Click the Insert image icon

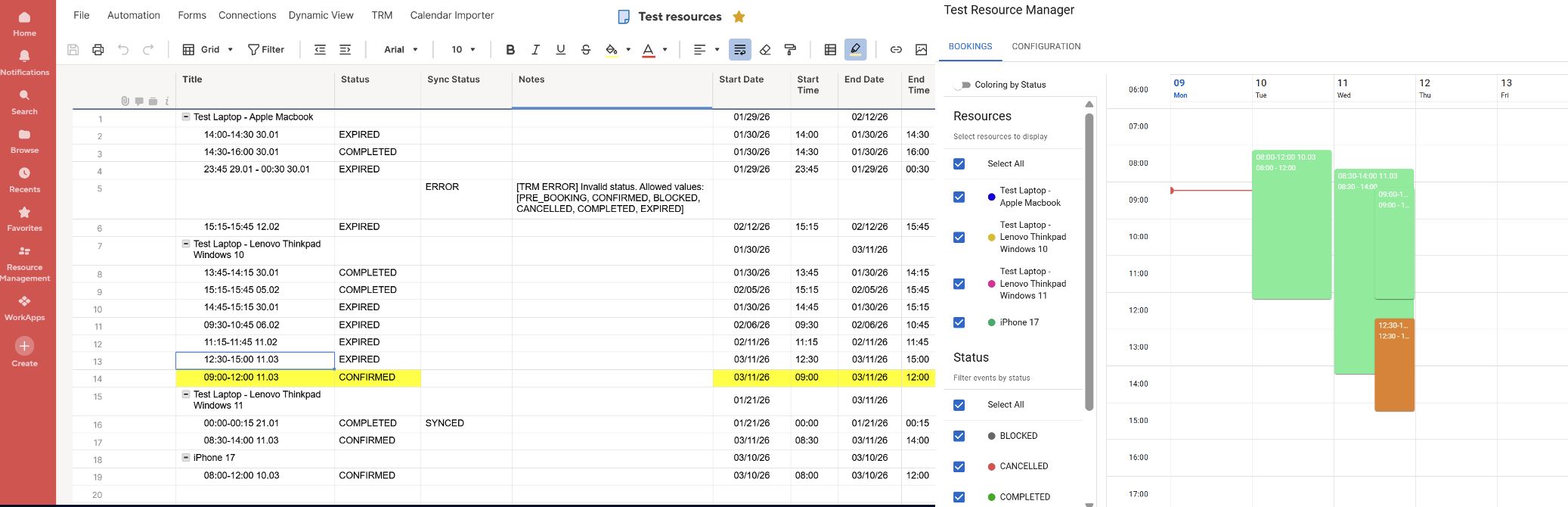point(921,50)
